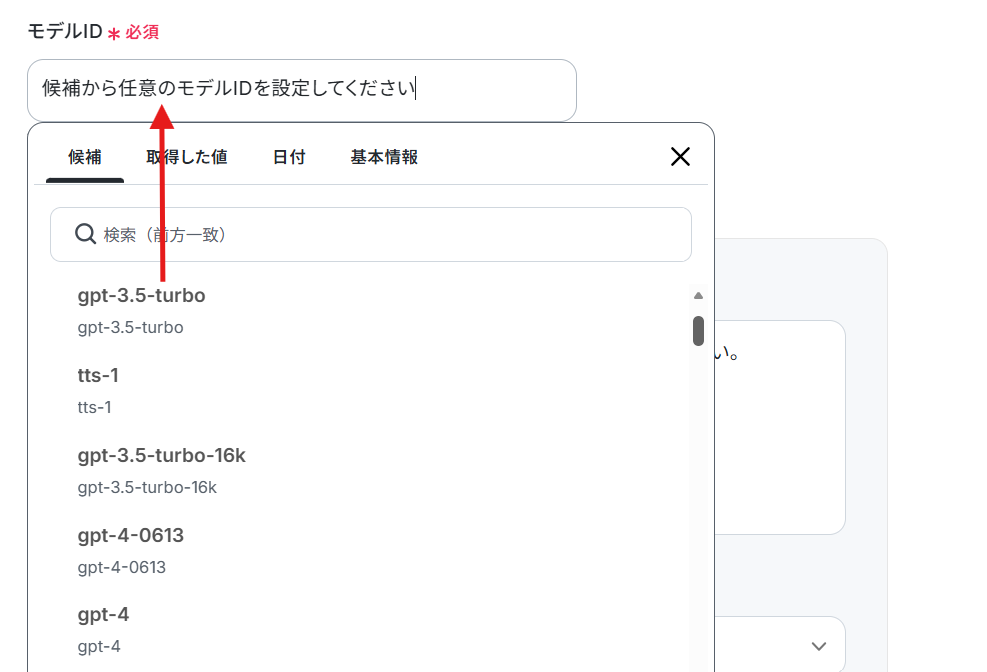Screen dimensions: 987x672
Task: Click the candidate list scrollbar thumb
Action: coord(698,331)
